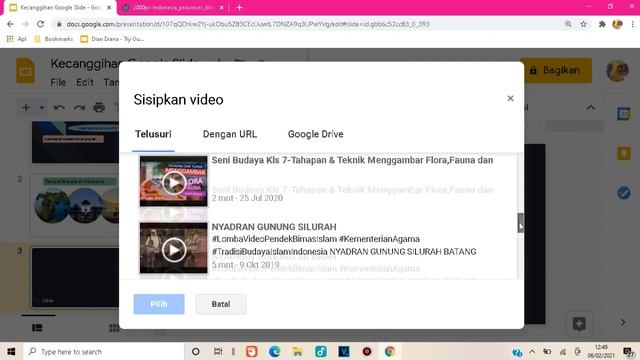Open the red recorder app on taskbar
Image resolution: width=640 pixels, height=360 pixels.
(x=367, y=351)
